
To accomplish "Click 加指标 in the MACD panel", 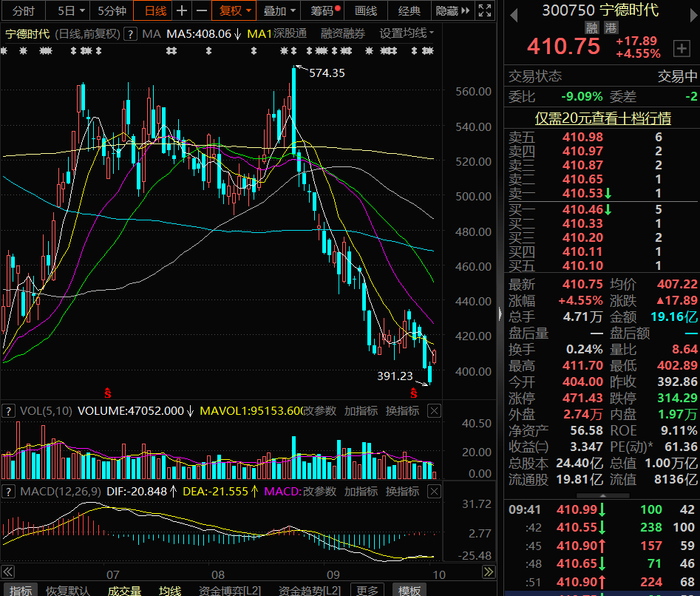I will click(x=361, y=492).
